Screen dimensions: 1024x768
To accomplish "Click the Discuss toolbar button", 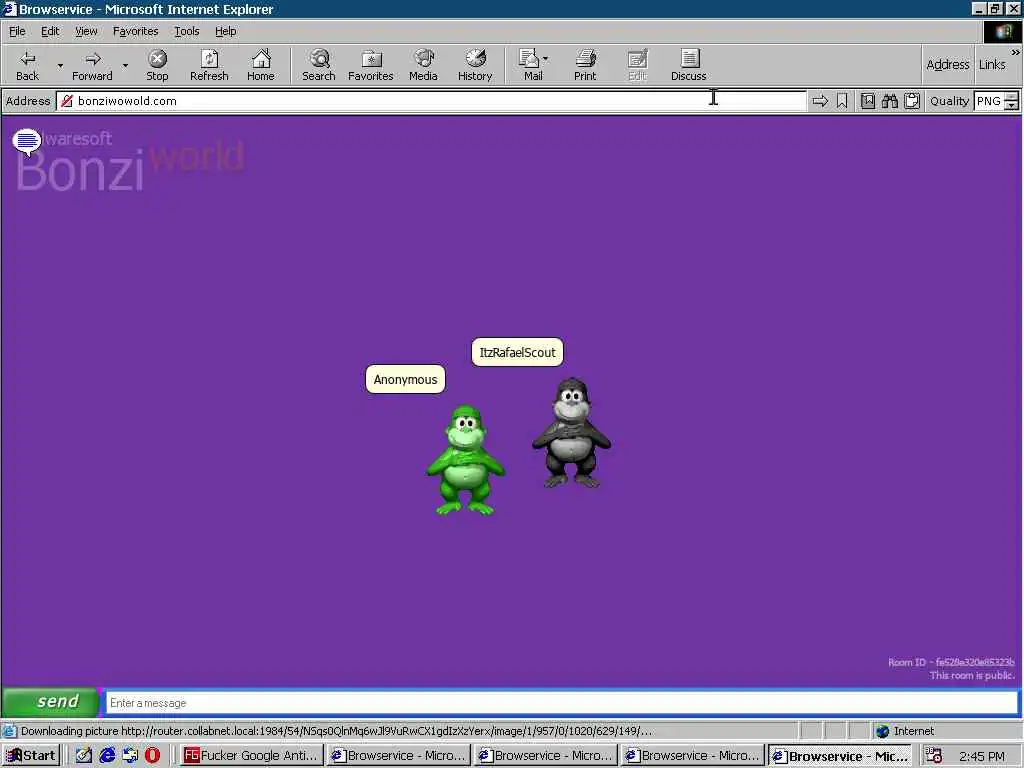I will click(x=689, y=65).
